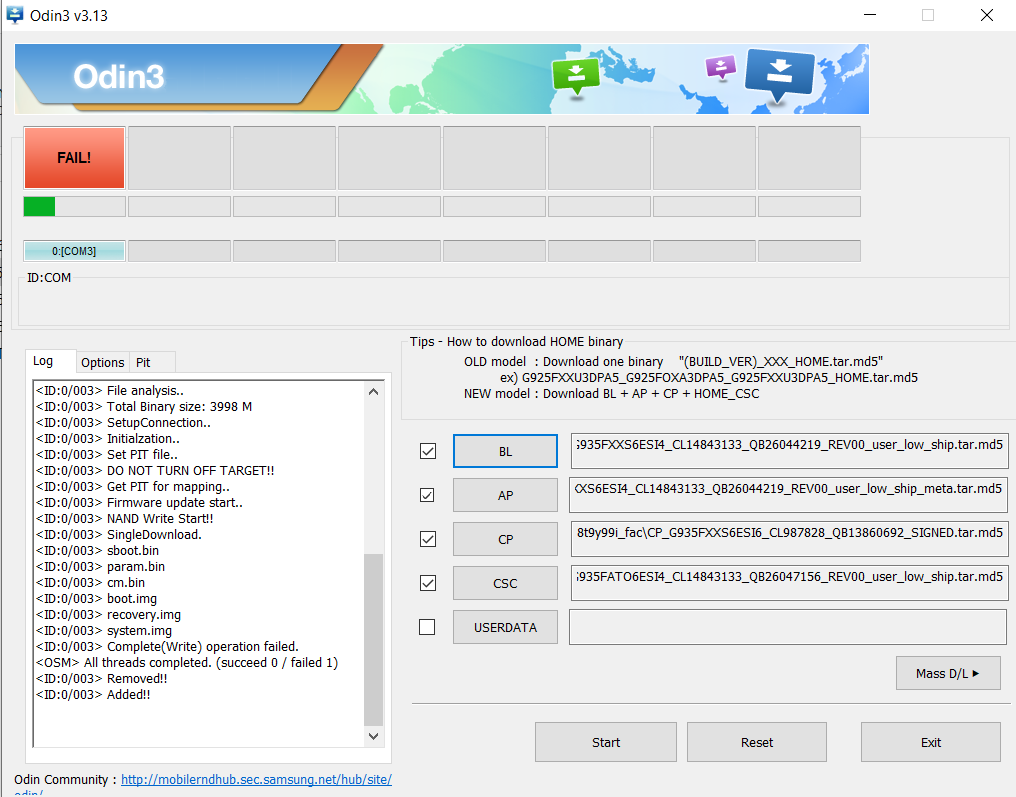
Task: Click the Odin3 app icon in title bar
Action: (14, 15)
